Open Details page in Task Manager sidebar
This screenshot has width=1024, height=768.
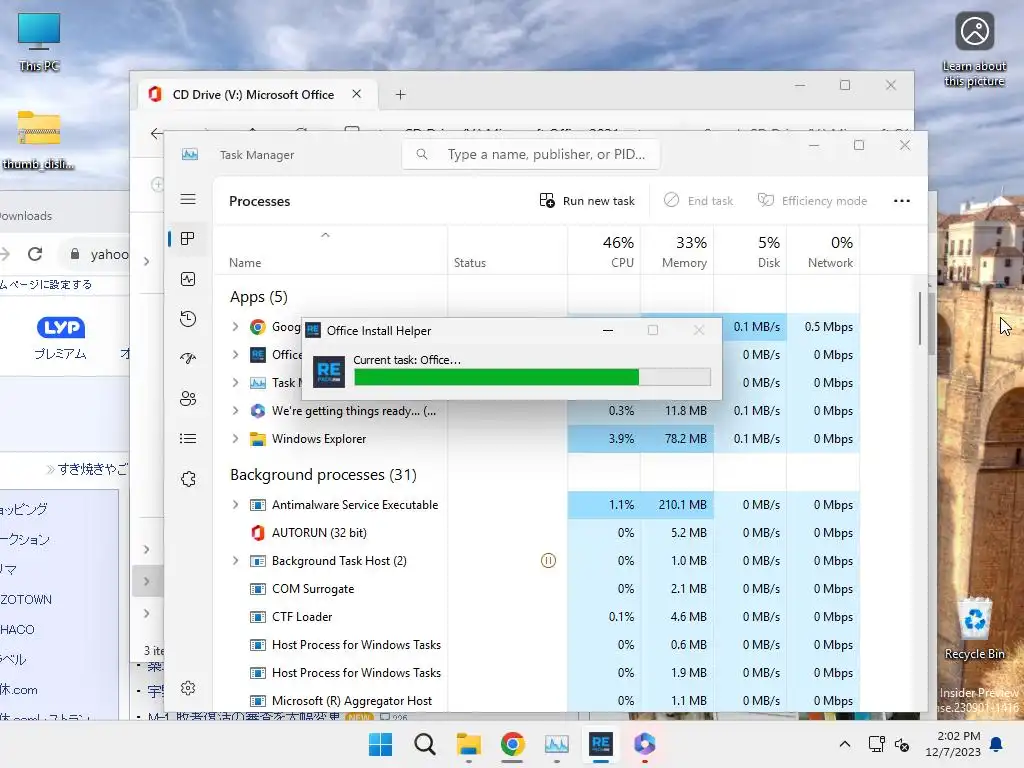(x=188, y=438)
